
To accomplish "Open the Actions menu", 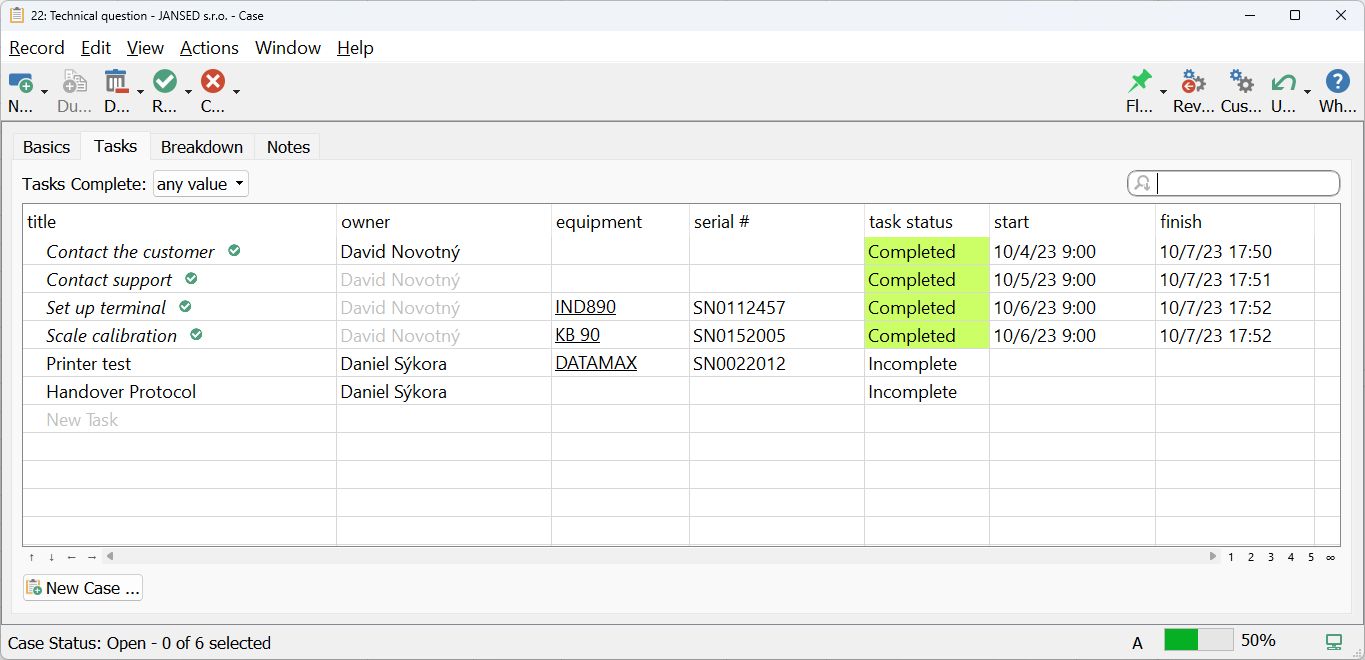I will pyautogui.click(x=209, y=48).
